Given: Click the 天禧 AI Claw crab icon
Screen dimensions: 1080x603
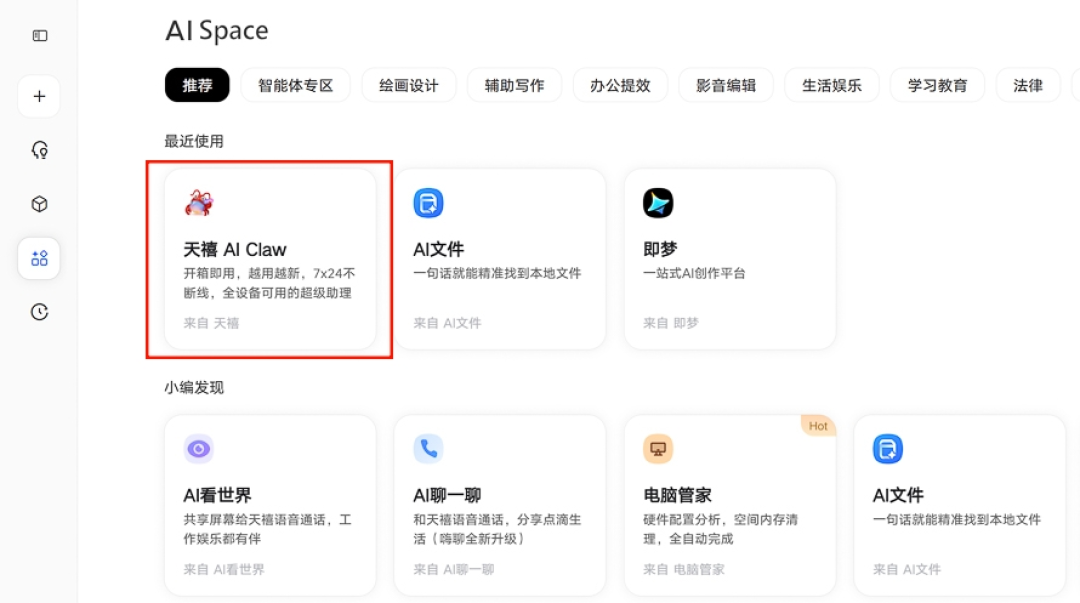Looking at the screenshot, I should [x=199, y=203].
